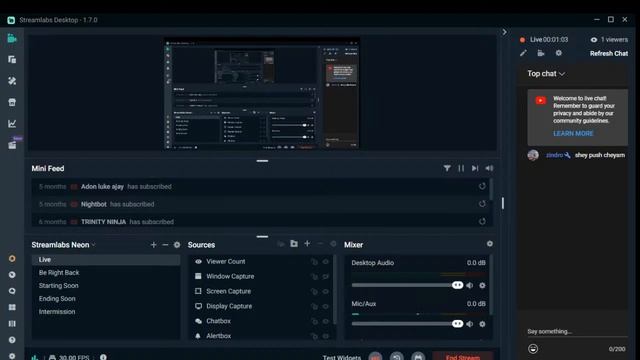Collapse the chat panel with the arrow
Viewport: 640px width, 360px height.
pyautogui.click(x=504, y=32)
